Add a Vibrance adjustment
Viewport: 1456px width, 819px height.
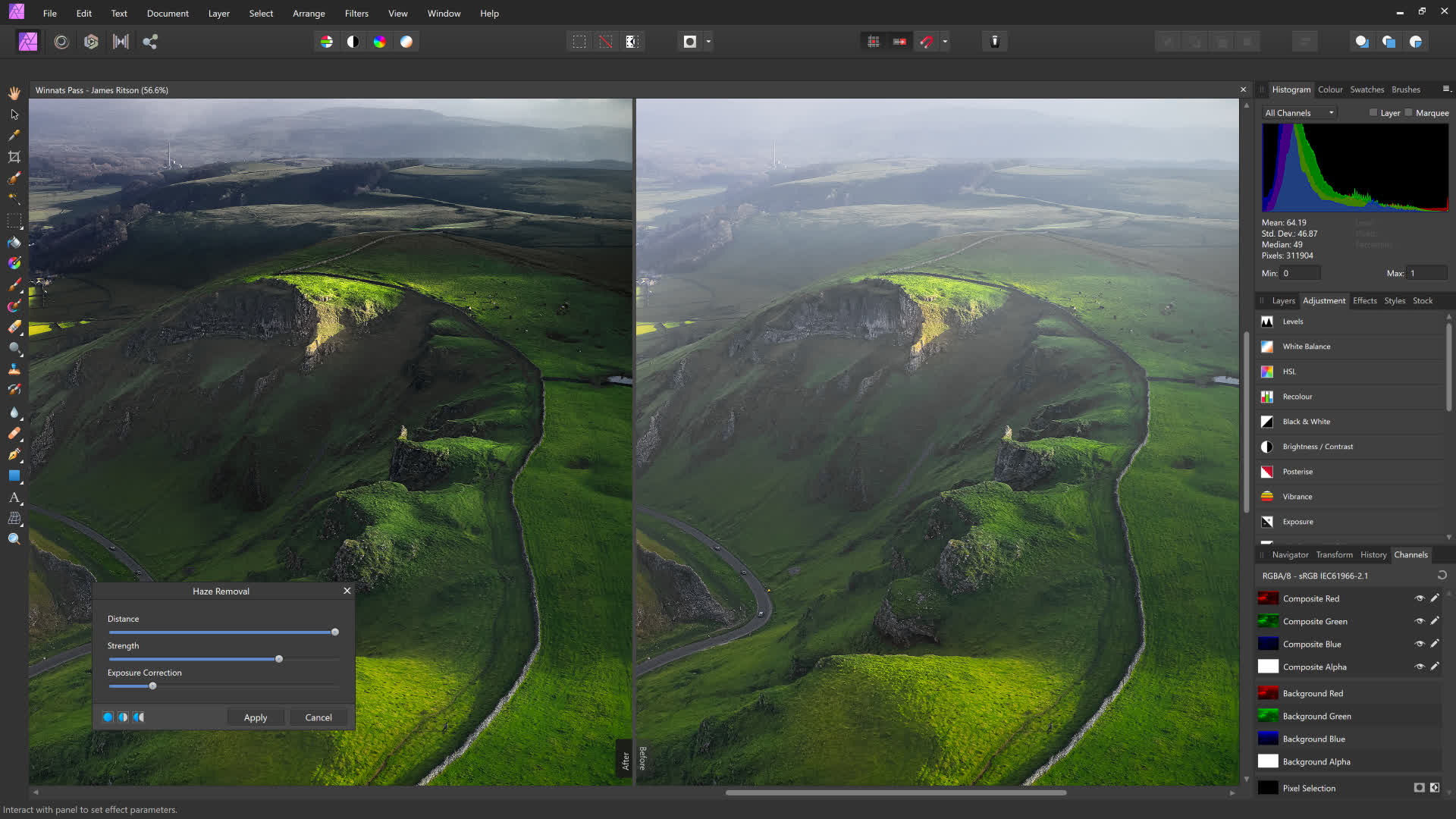click(x=1297, y=497)
